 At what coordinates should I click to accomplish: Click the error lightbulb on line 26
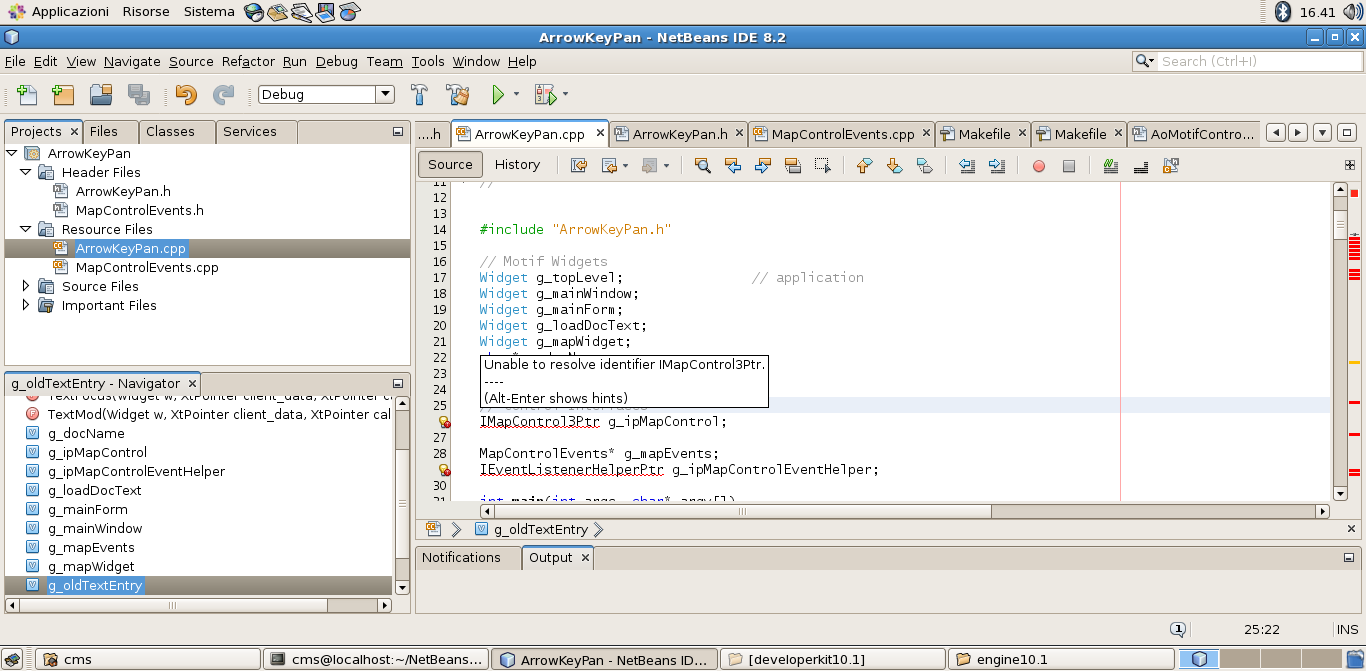445,422
